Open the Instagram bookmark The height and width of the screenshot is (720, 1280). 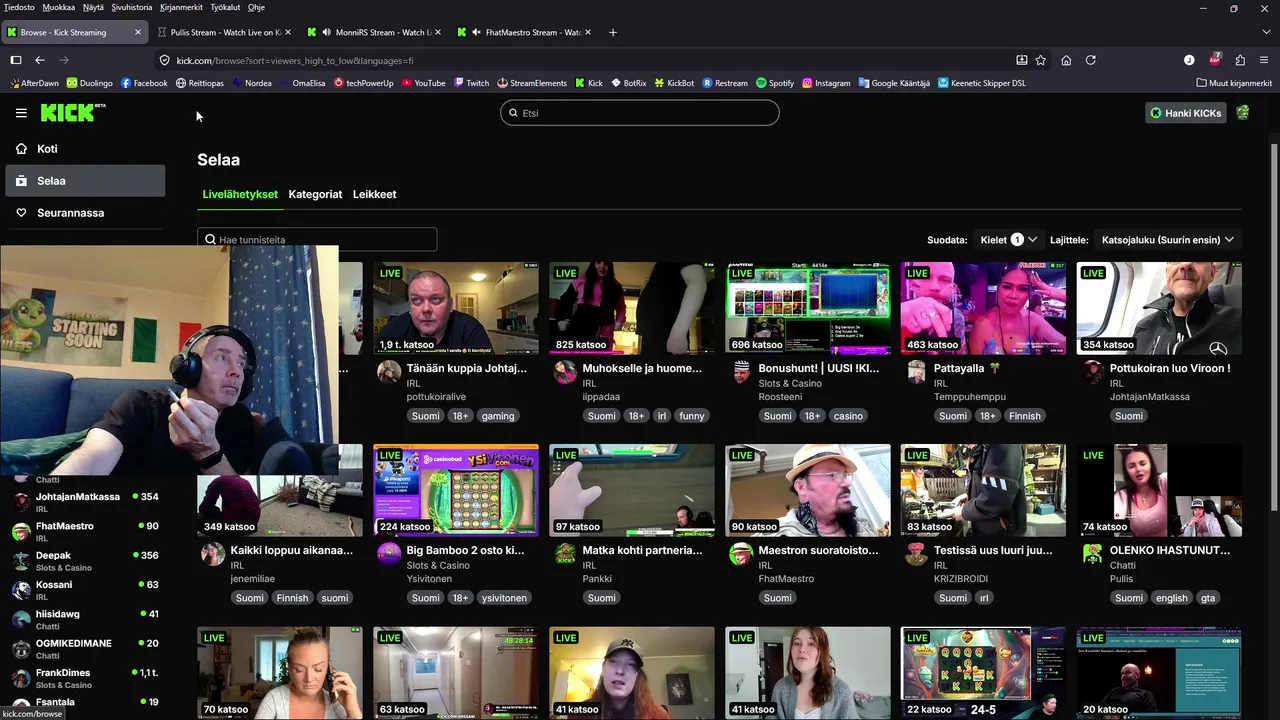(x=826, y=83)
